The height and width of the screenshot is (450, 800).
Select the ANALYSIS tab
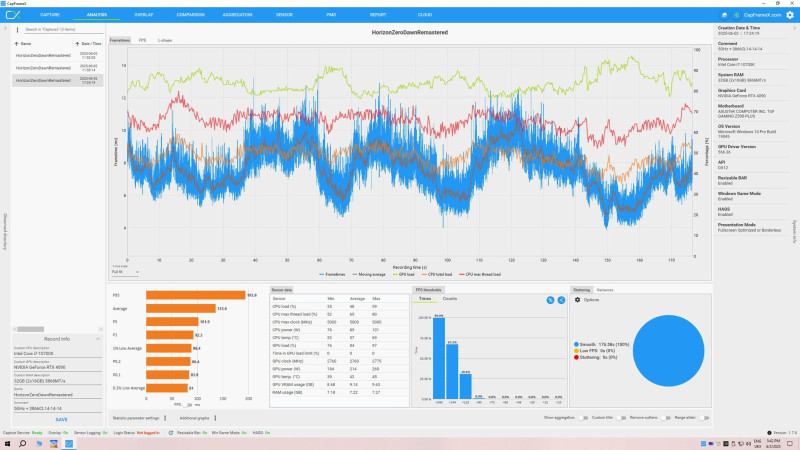point(96,15)
